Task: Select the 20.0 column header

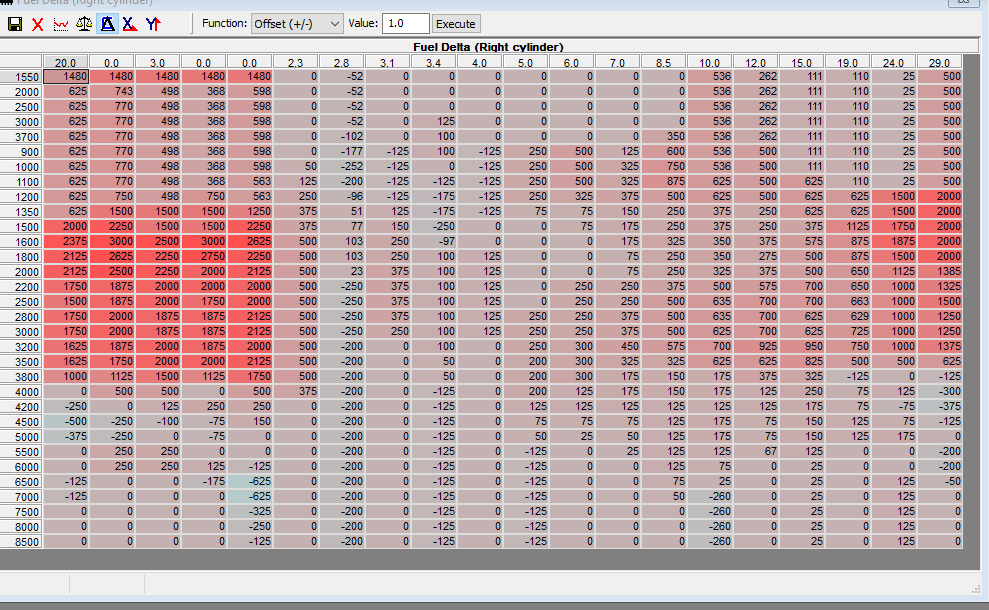Action: tap(66, 62)
